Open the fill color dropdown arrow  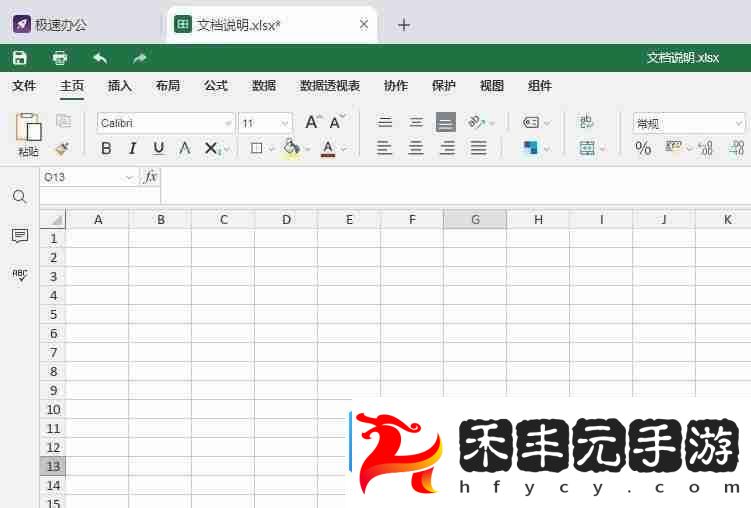[307, 149]
